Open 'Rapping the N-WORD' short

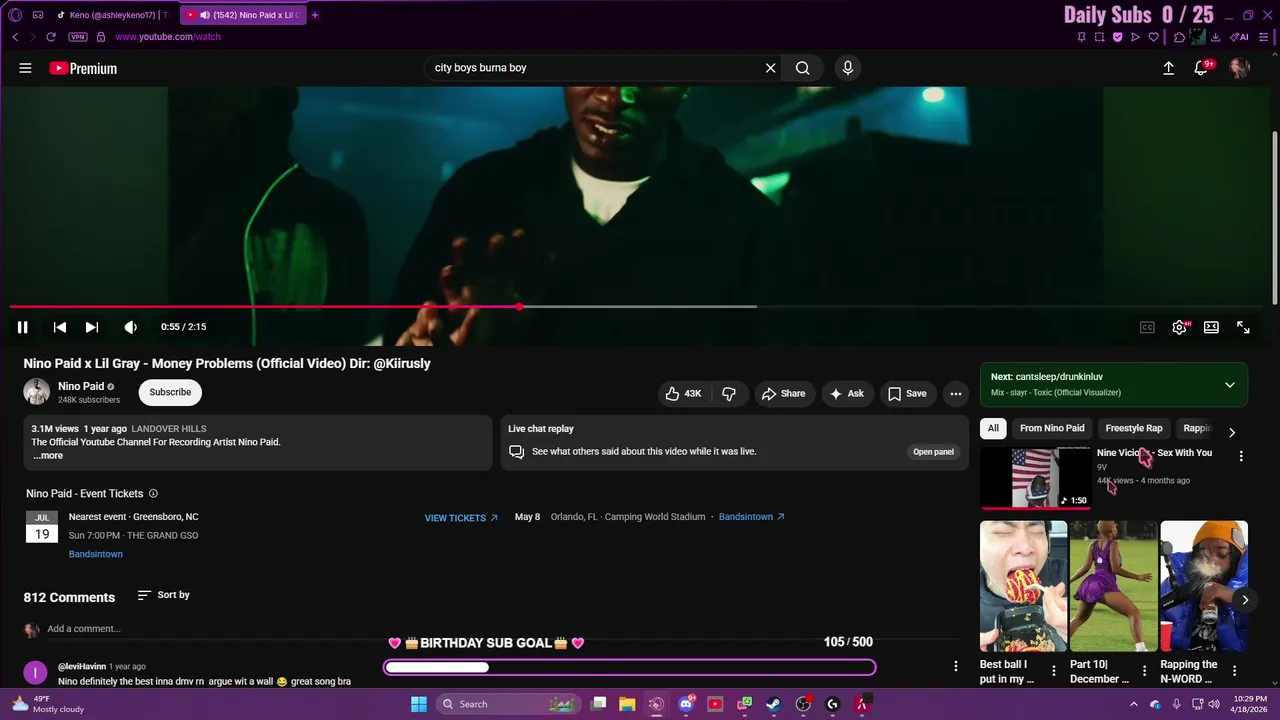(1204, 586)
